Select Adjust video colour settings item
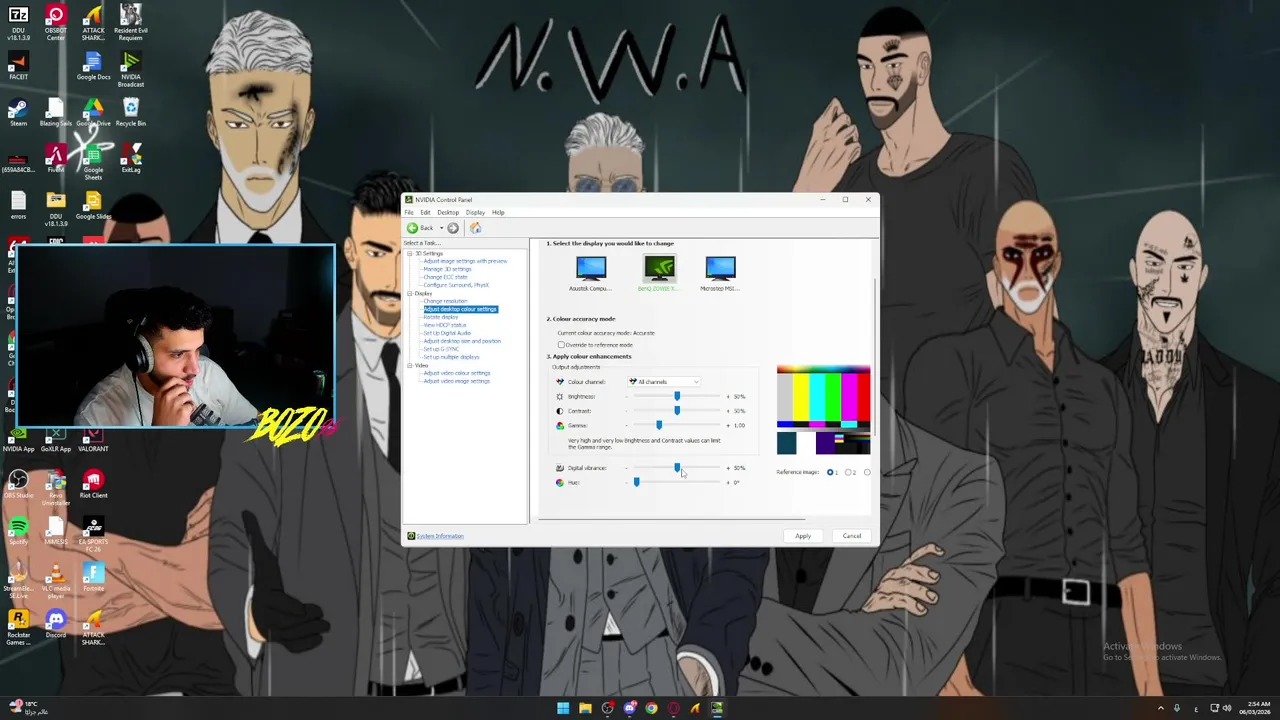 457,373
